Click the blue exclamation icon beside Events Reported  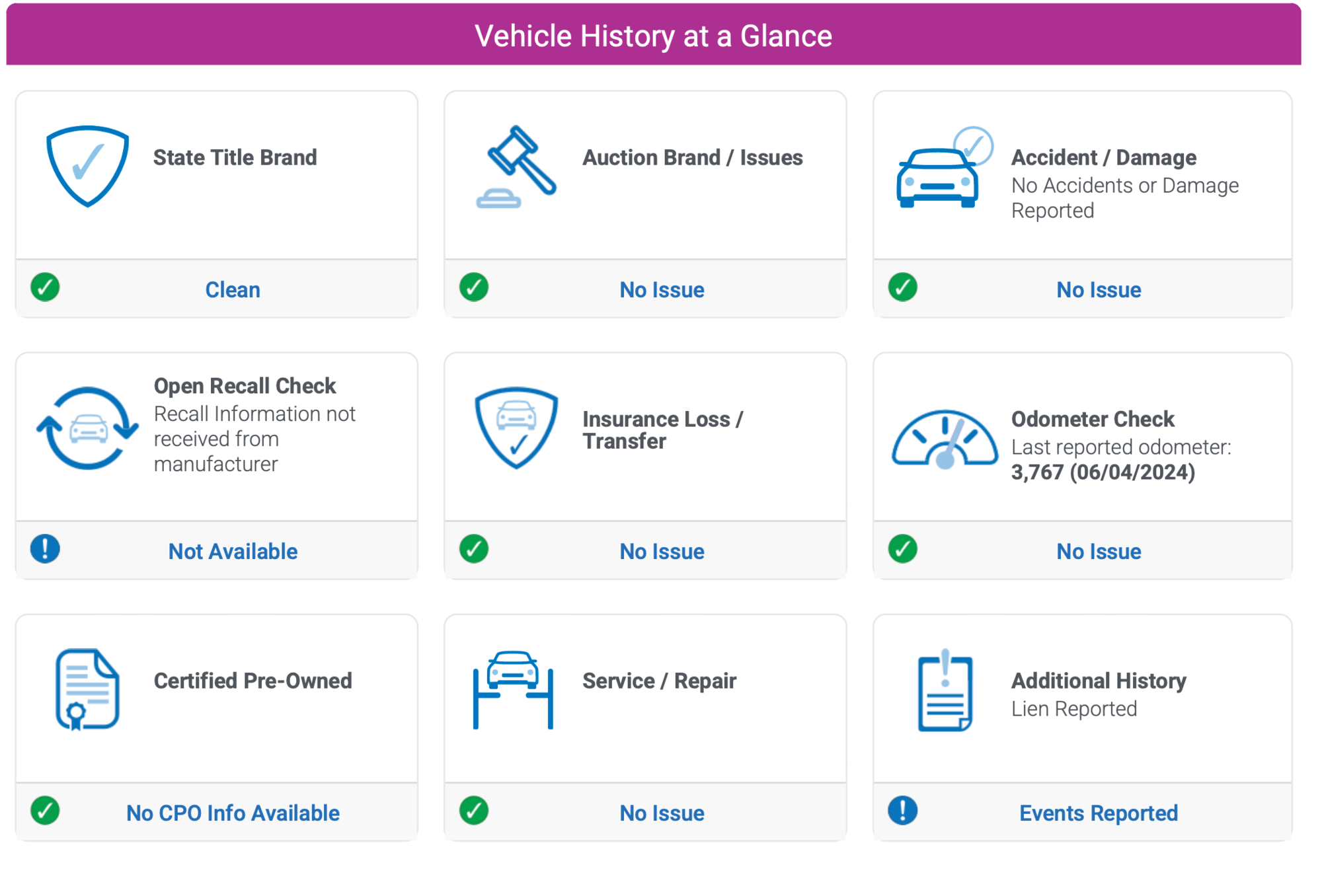(902, 810)
